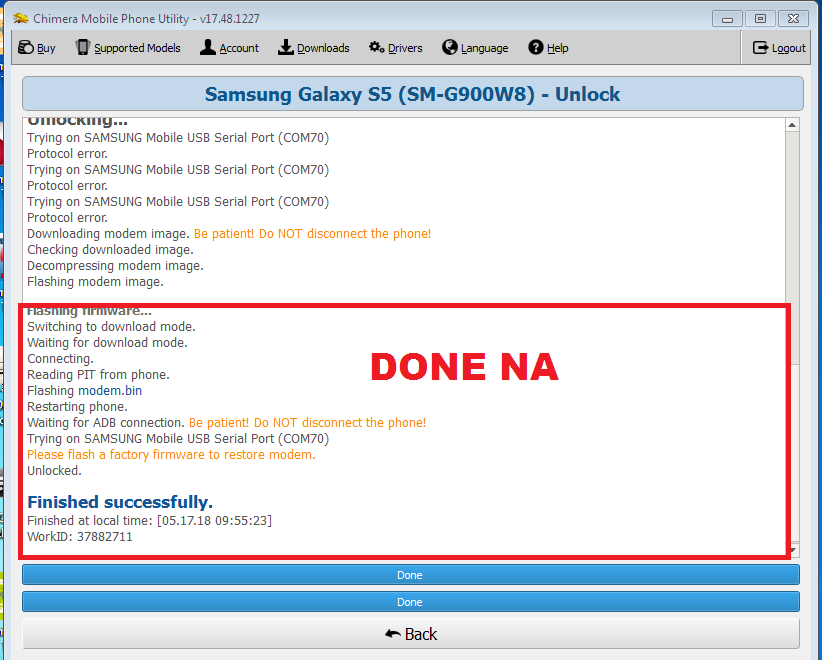Viewport: 822px width, 660px height.
Task: Click the 'Connecting.' log line
Action: tap(60, 359)
